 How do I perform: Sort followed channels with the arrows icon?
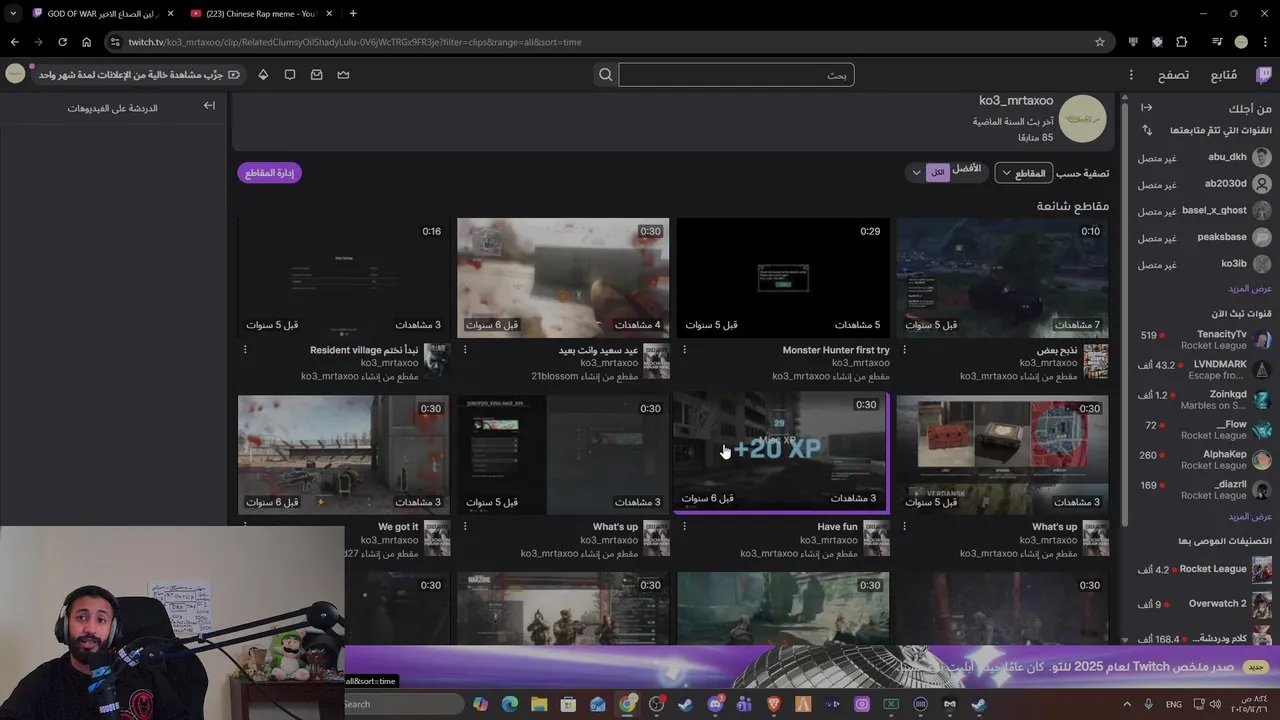1146,131
